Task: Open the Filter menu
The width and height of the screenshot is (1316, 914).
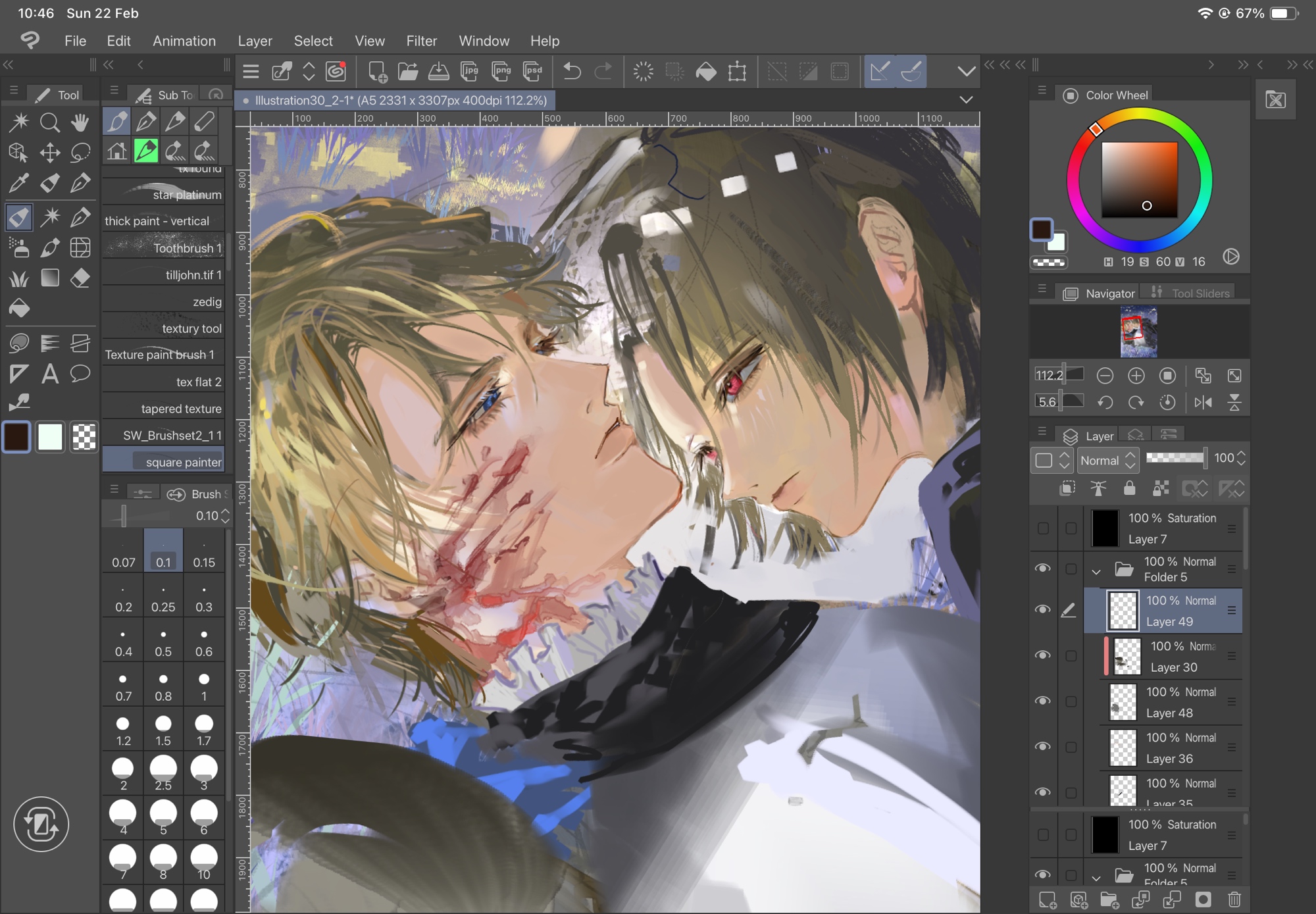Action: [x=421, y=41]
